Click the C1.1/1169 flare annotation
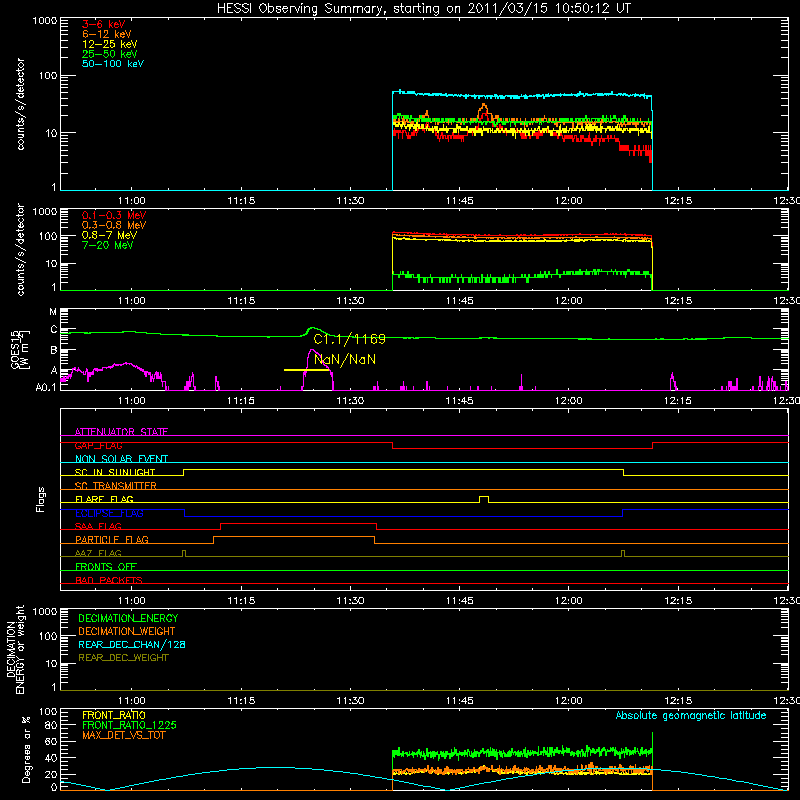800x800 pixels. point(349,339)
